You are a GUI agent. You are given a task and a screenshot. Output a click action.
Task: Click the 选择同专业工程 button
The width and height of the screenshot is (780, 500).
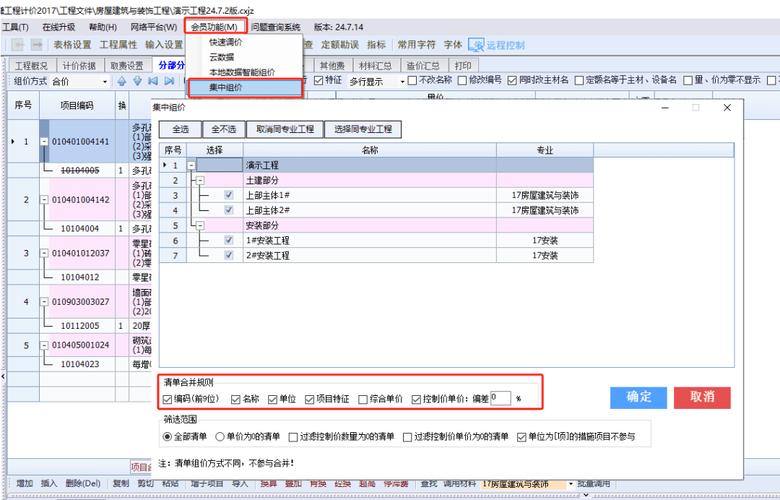tap(363, 129)
